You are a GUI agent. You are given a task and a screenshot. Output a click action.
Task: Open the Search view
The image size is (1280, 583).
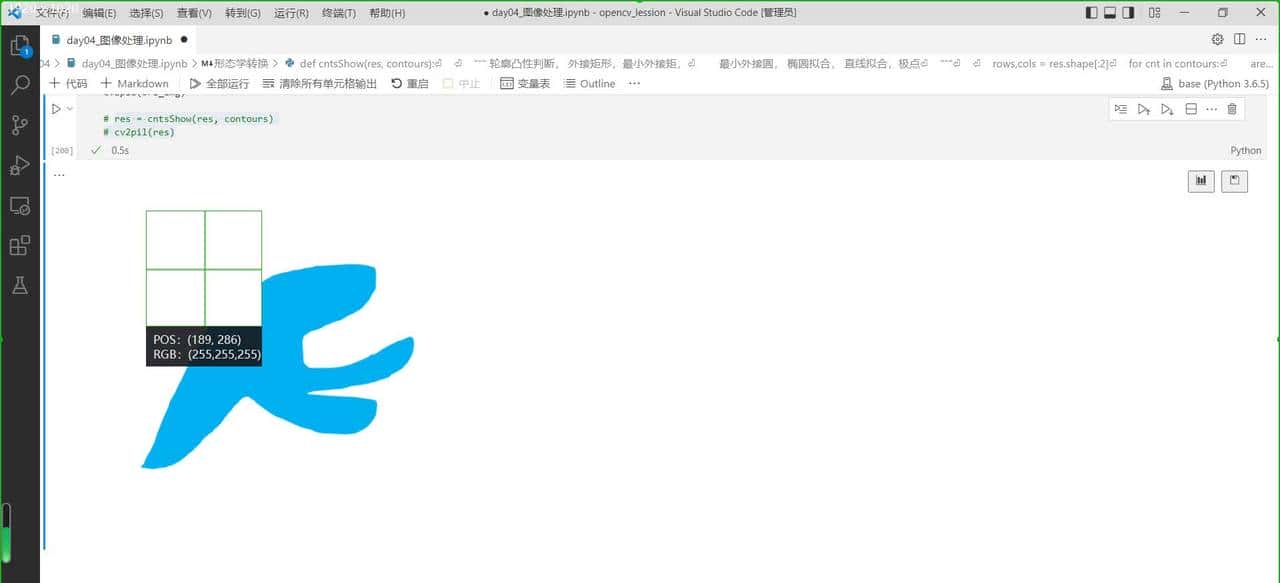point(20,85)
